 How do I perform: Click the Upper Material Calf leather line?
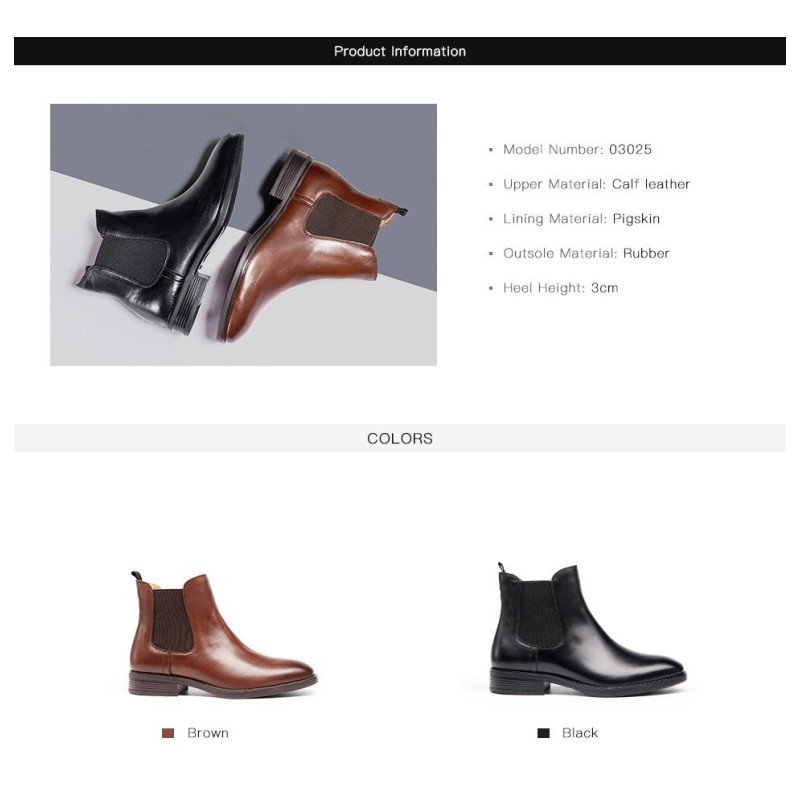click(x=596, y=184)
